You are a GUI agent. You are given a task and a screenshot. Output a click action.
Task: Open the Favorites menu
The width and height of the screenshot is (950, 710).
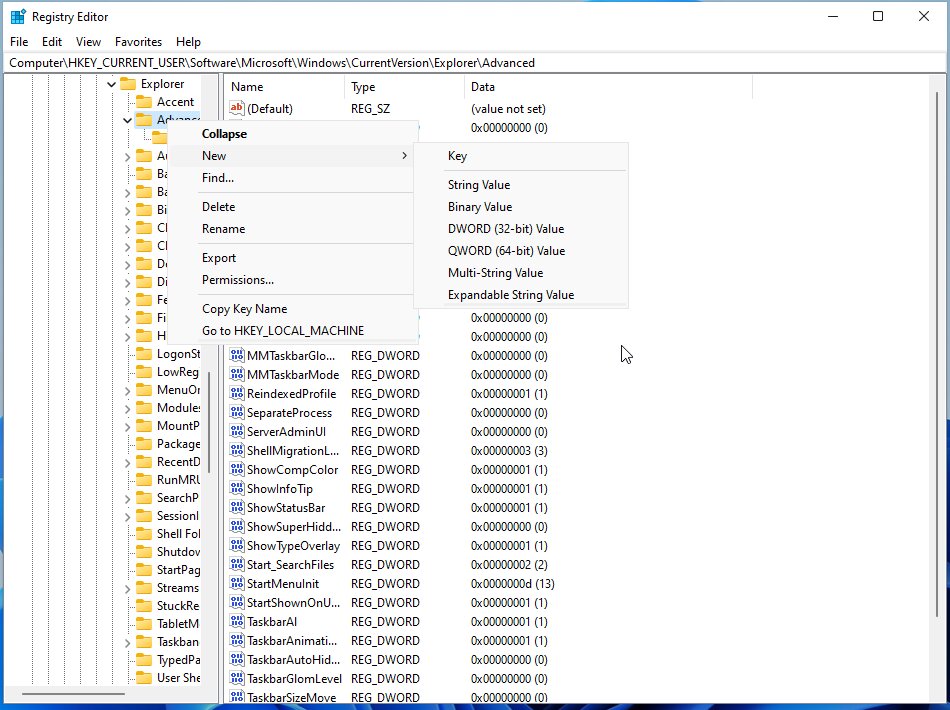click(x=138, y=42)
